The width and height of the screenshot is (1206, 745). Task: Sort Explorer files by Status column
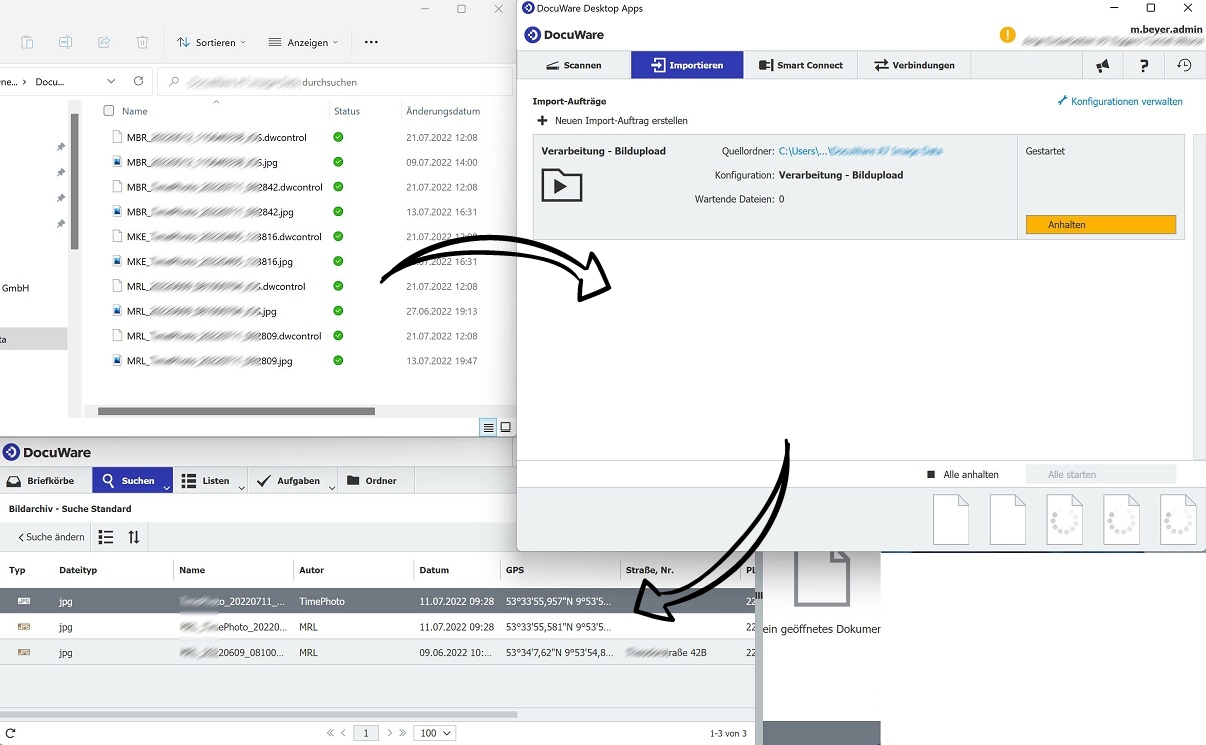click(347, 111)
